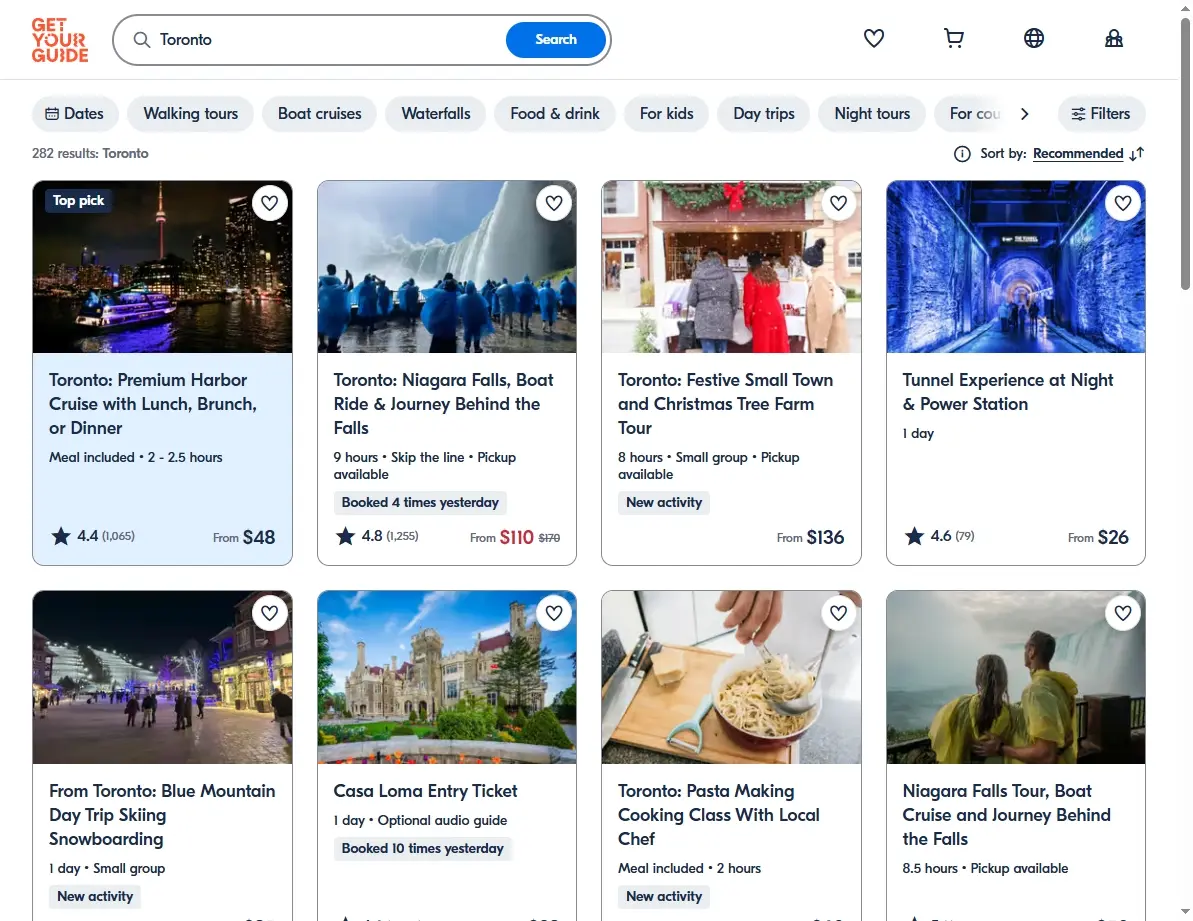
Task: Click the blue Search button
Action: click(x=555, y=40)
